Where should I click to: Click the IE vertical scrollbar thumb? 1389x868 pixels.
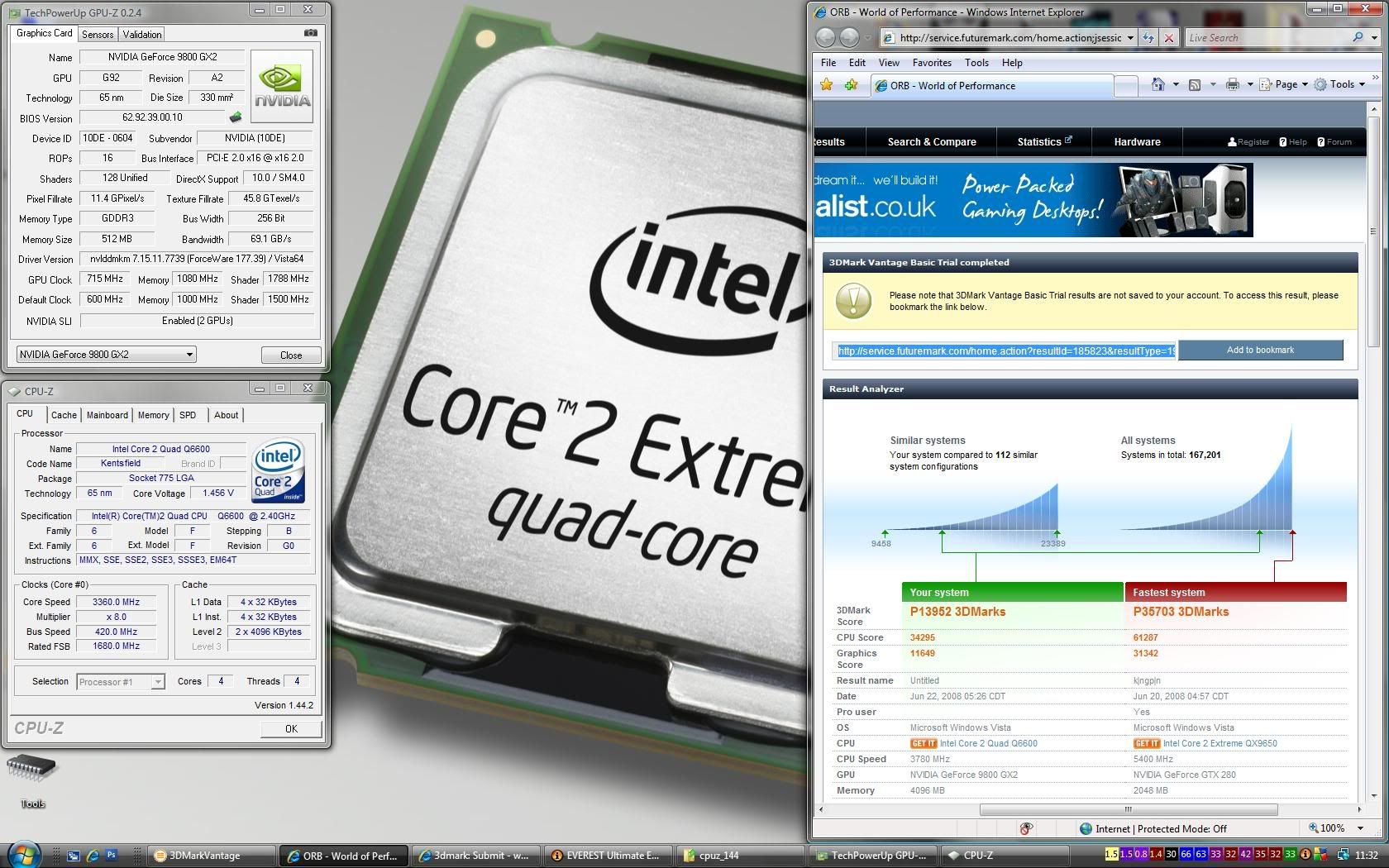(1374, 231)
